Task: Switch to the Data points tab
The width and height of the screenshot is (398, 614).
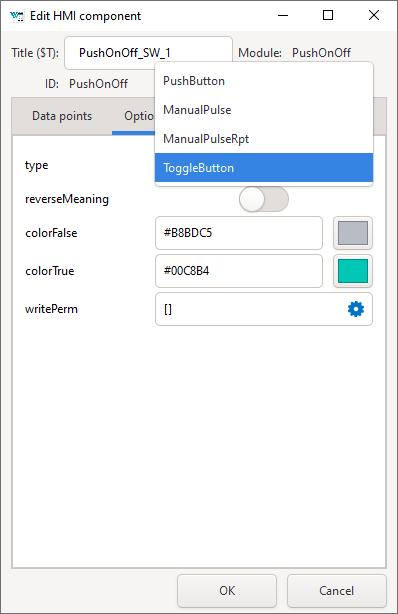Action: click(x=62, y=116)
